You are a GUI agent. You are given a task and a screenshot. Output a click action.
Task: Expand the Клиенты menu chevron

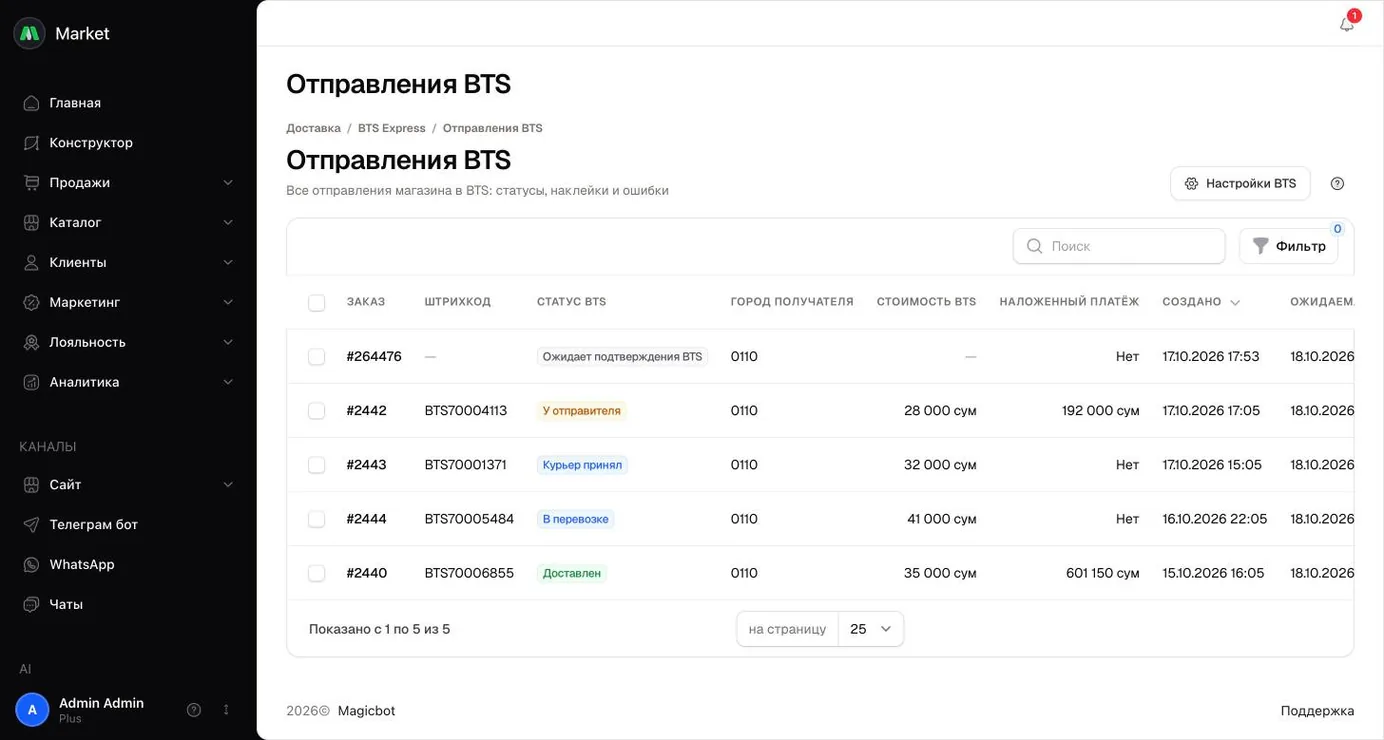228,263
